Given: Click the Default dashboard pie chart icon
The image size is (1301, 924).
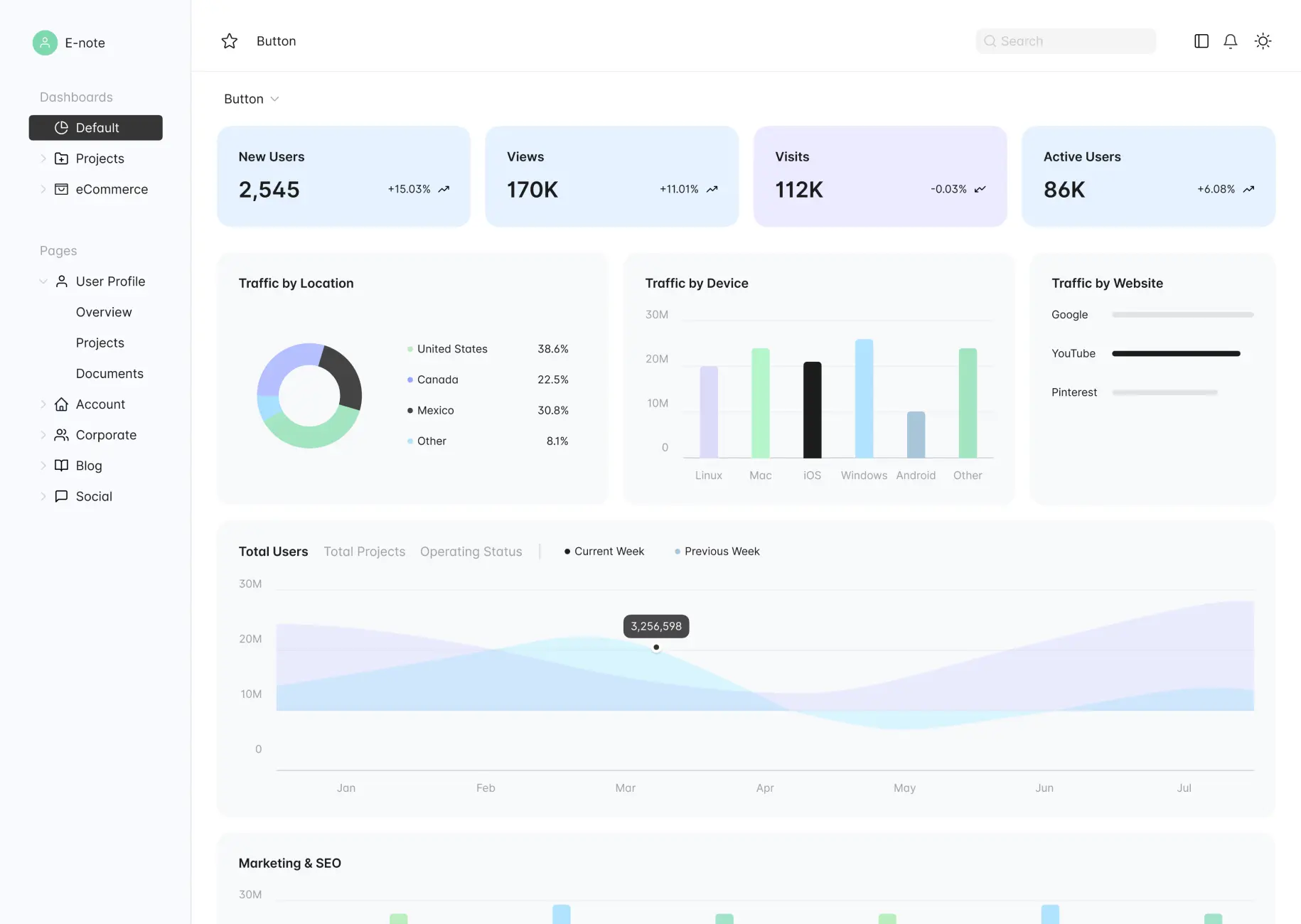Looking at the screenshot, I should 62,128.
